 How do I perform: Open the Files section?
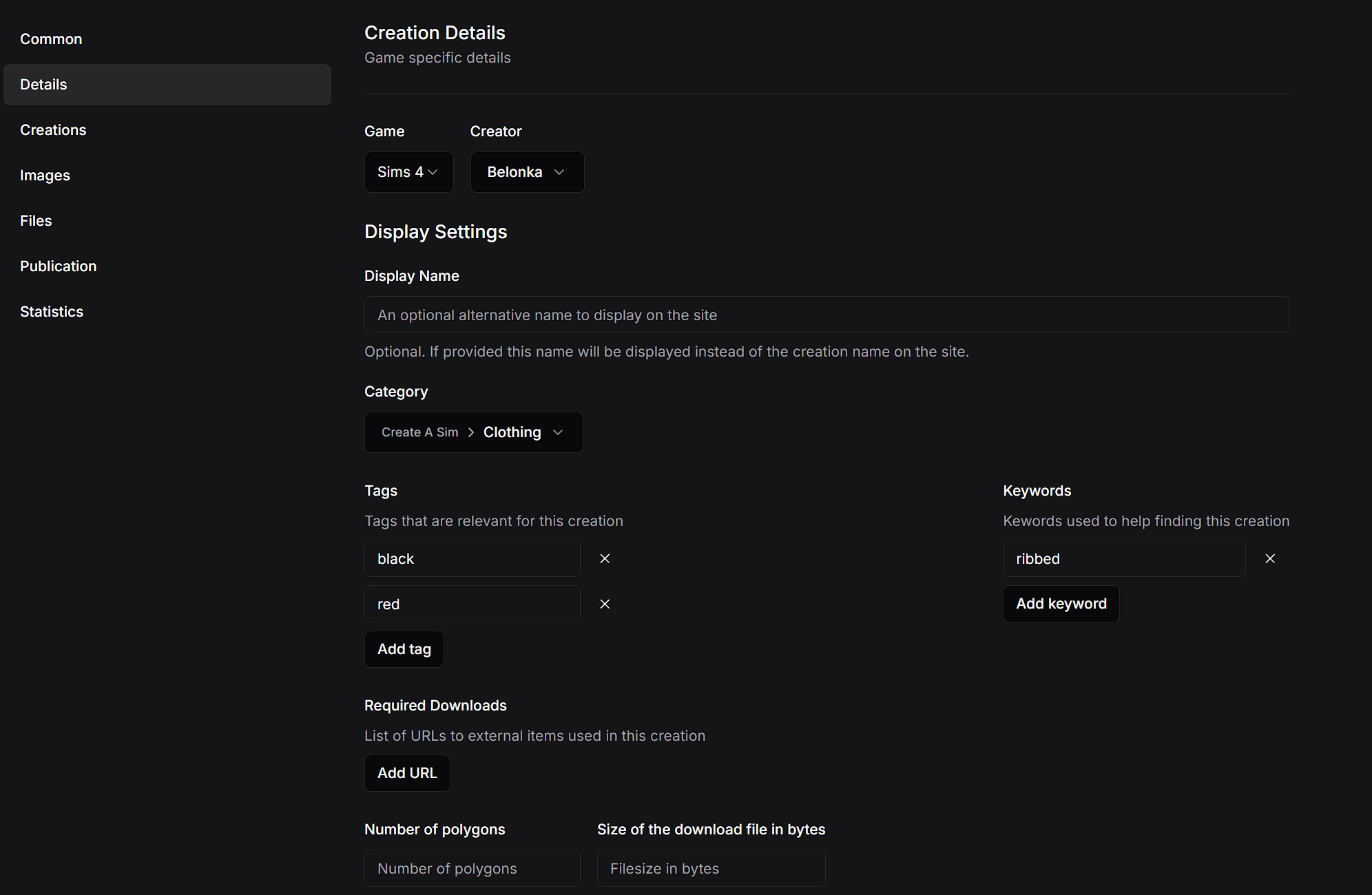36,221
